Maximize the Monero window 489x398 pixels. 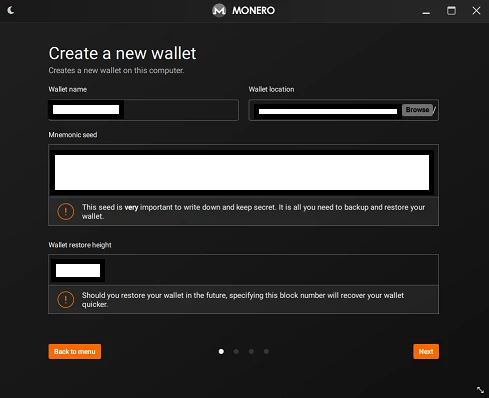451,11
